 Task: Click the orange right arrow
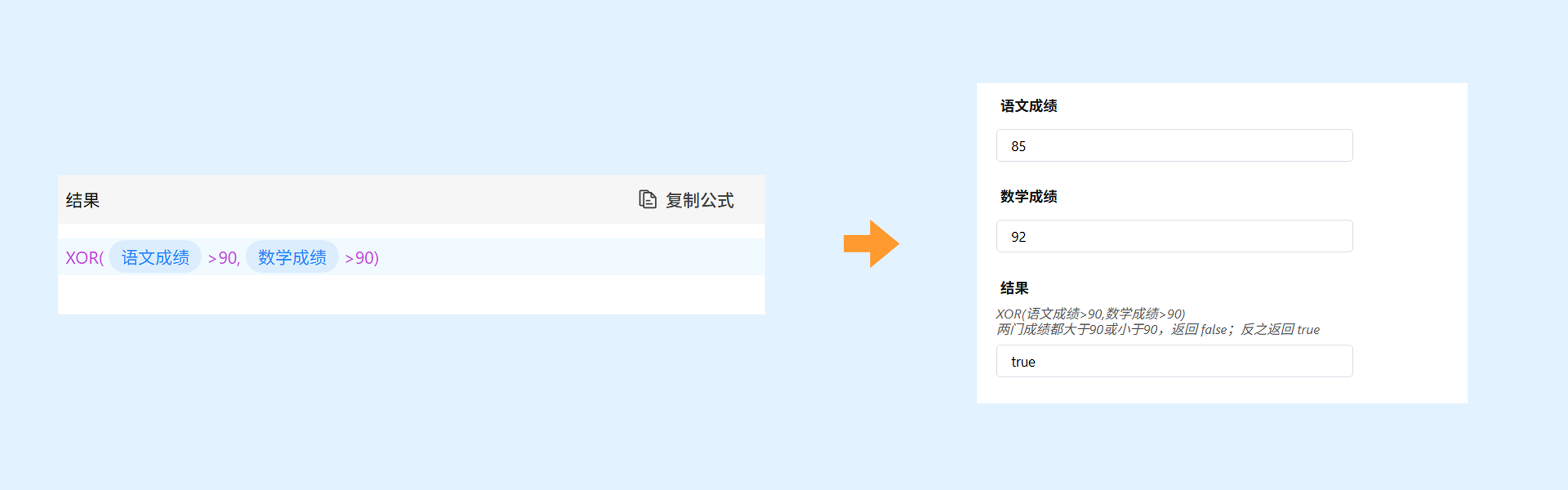(871, 244)
